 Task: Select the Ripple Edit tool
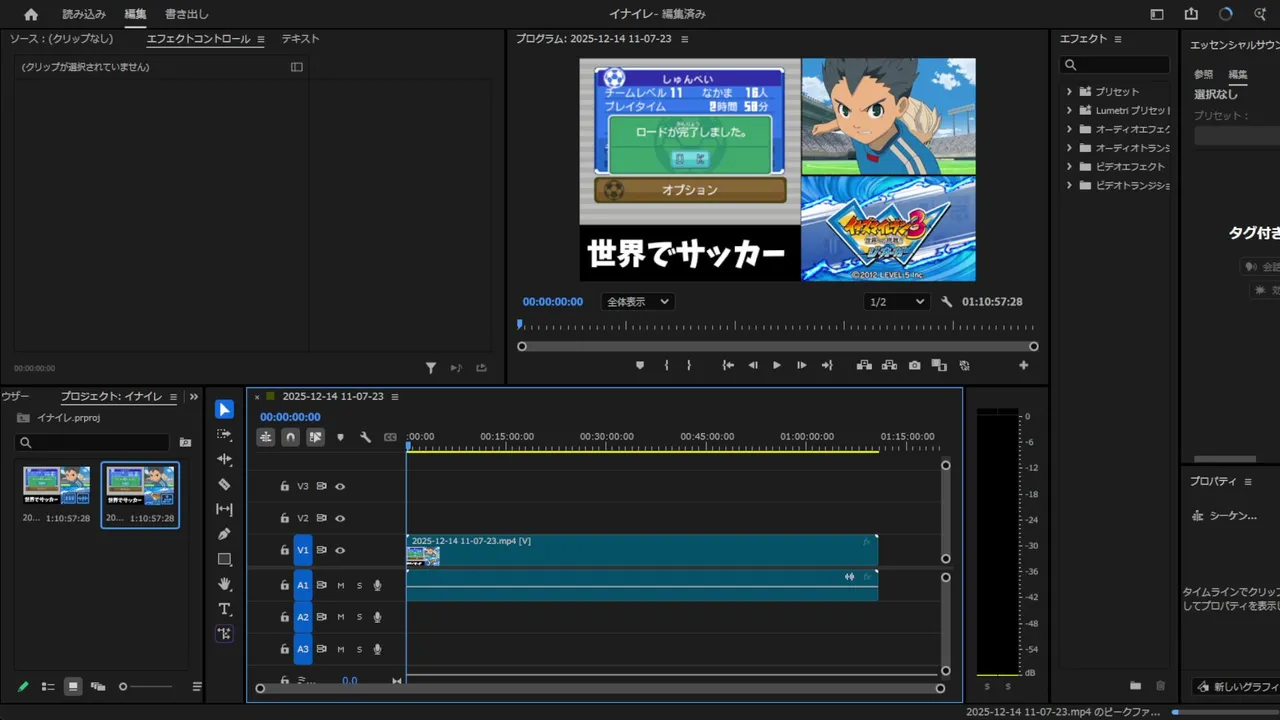pyautogui.click(x=224, y=459)
